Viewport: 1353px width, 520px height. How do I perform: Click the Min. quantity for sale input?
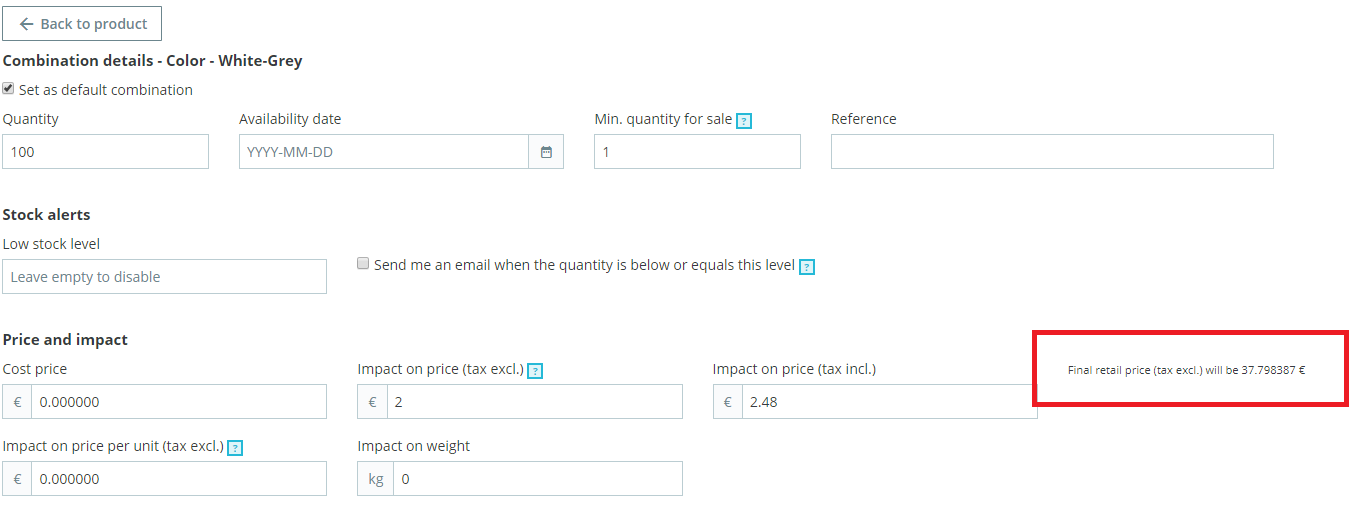[697, 152]
